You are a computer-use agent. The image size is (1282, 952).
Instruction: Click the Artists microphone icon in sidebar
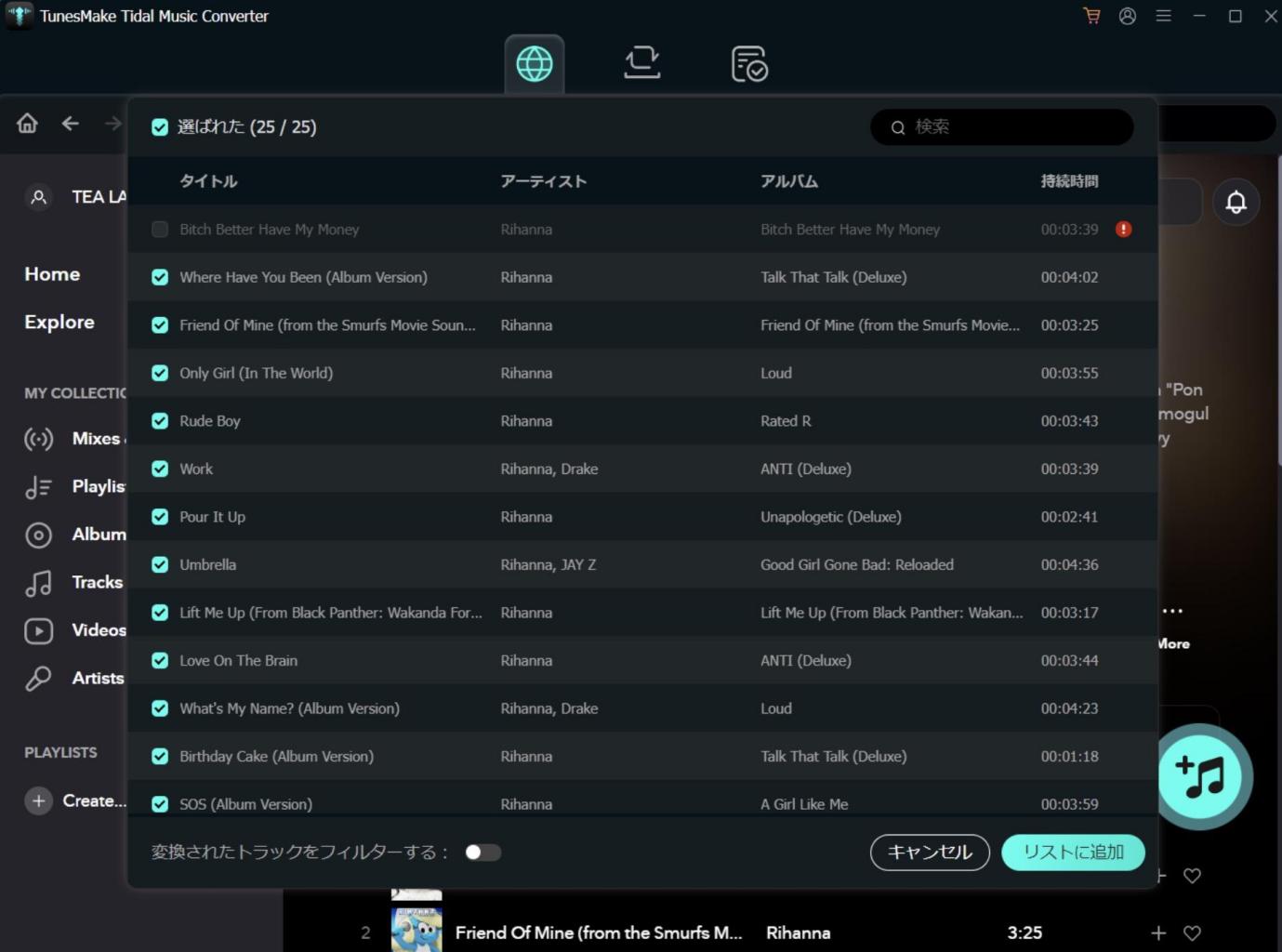(x=38, y=679)
